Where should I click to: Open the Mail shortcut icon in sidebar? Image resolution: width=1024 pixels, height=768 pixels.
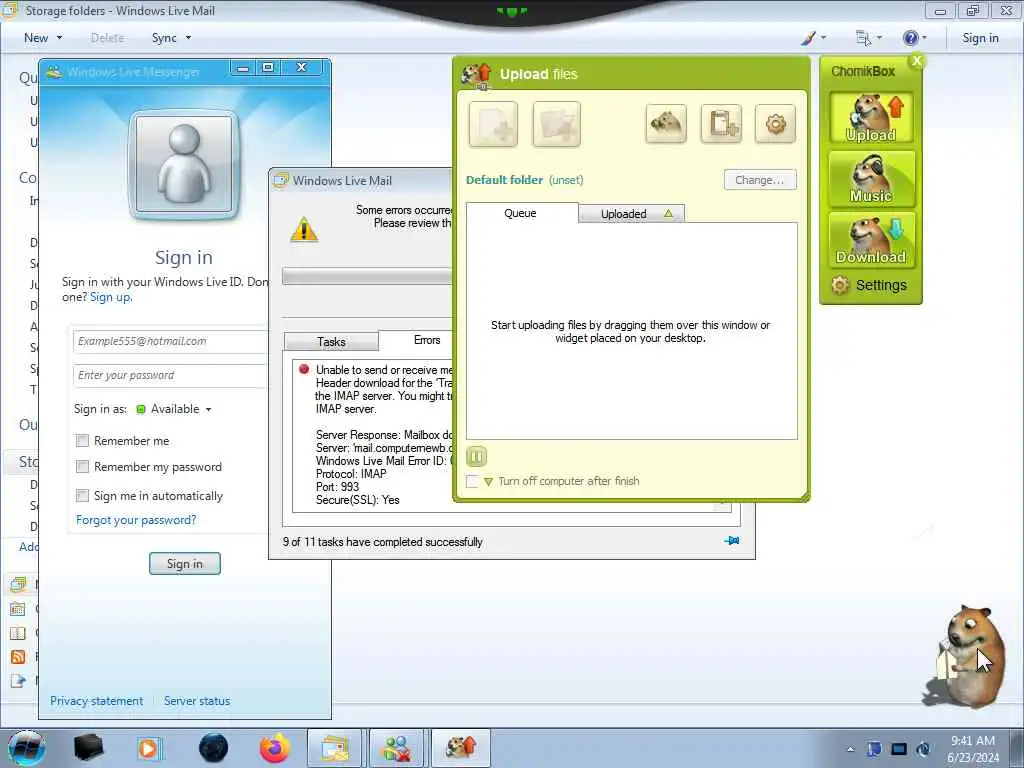pos(18,584)
